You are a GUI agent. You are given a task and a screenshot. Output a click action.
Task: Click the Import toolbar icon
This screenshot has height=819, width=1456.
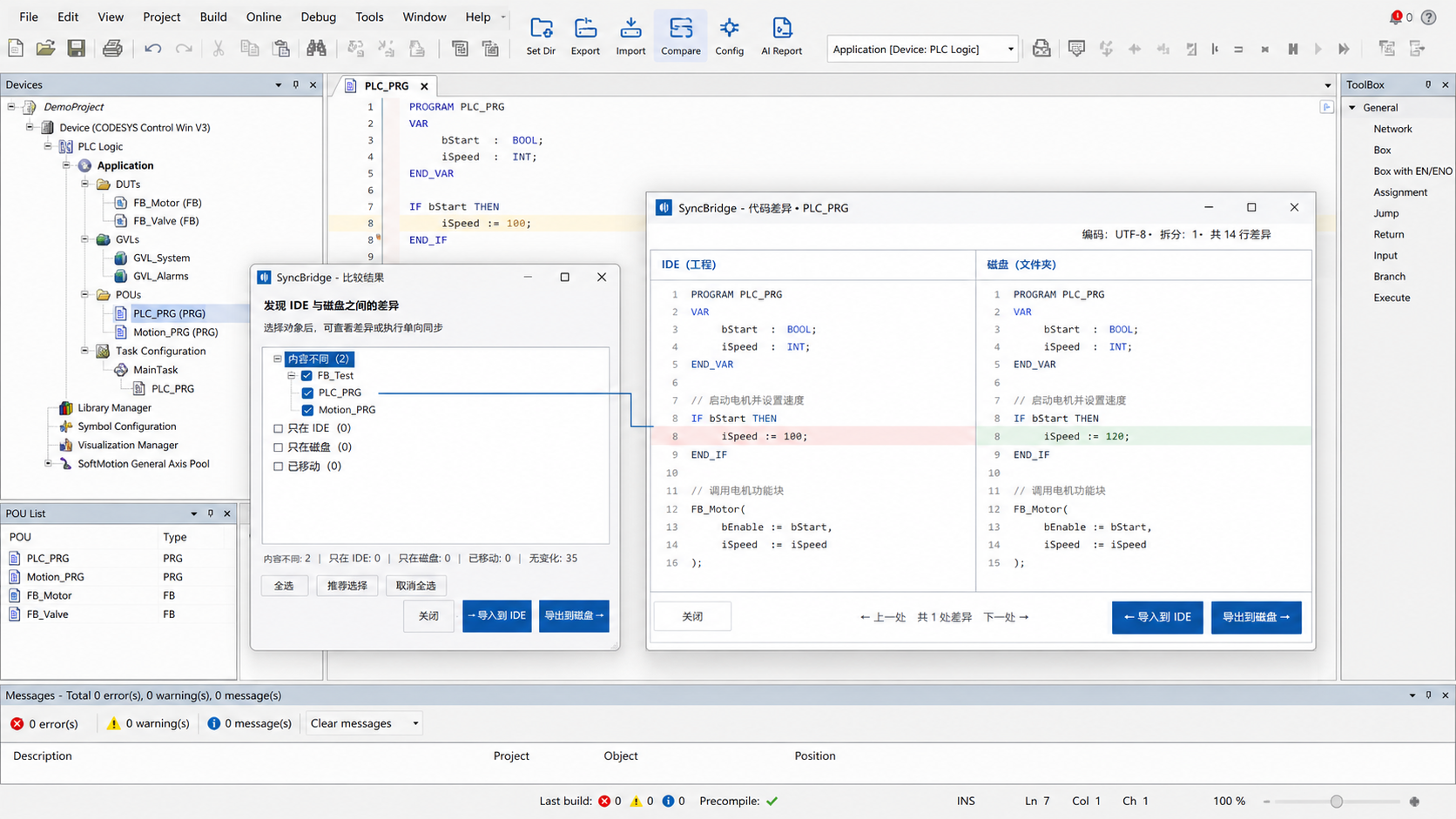pos(630,36)
